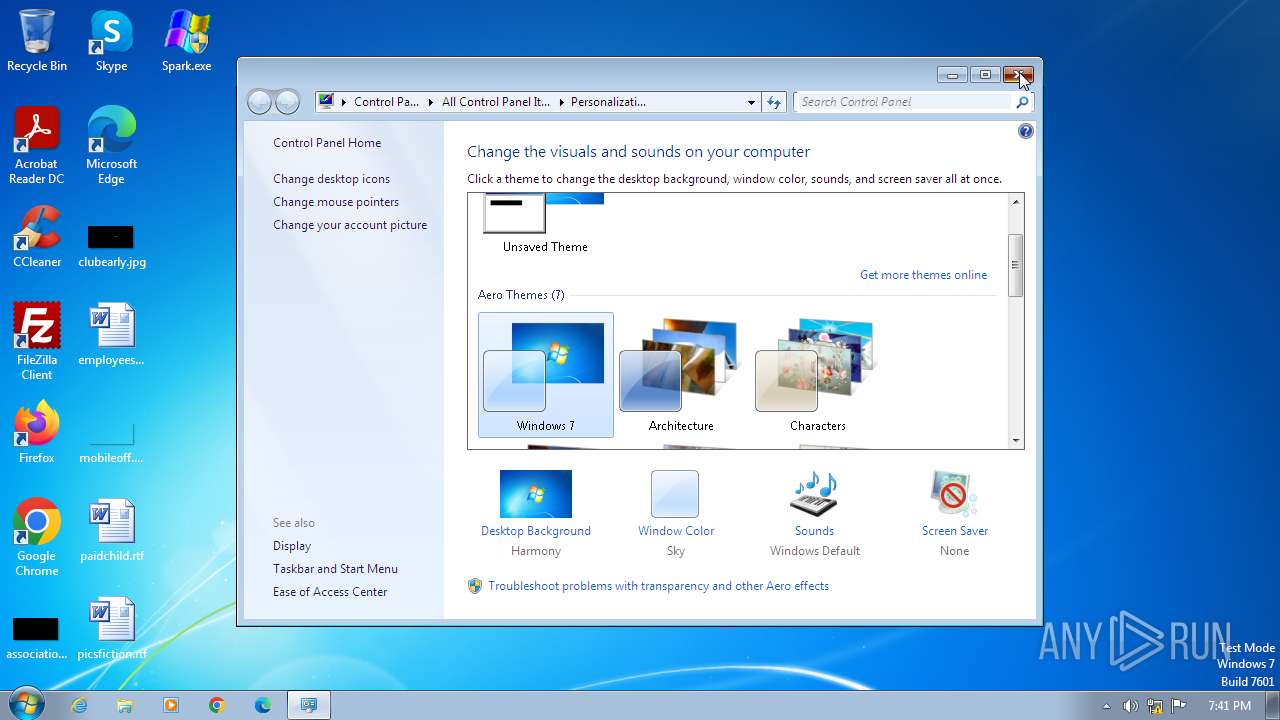Image resolution: width=1280 pixels, height=720 pixels.
Task: Click the theme list scroll down arrow
Action: (x=1016, y=441)
